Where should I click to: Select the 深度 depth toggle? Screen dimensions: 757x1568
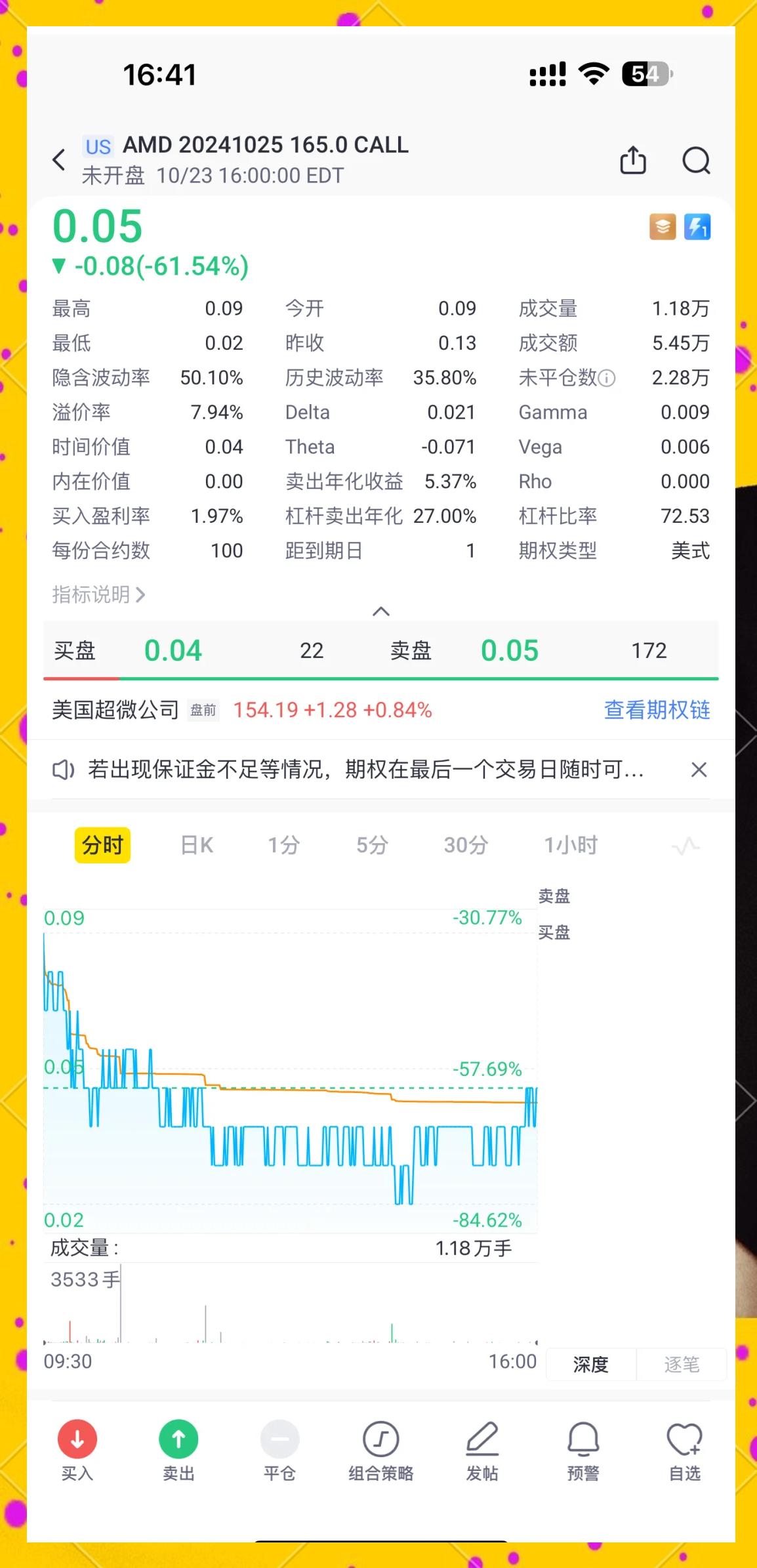pyautogui.click(x=590, y=1365)
